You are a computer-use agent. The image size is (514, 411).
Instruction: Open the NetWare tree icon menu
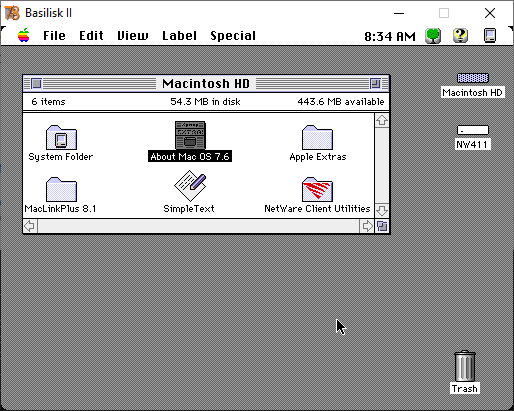[x=433, y=35]
